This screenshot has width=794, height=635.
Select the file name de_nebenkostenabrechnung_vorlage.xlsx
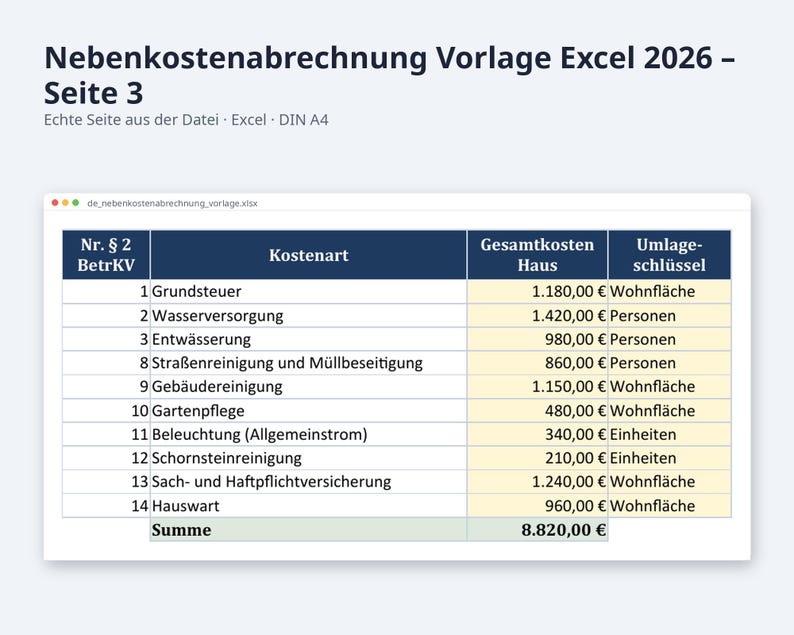click(172, 203)
